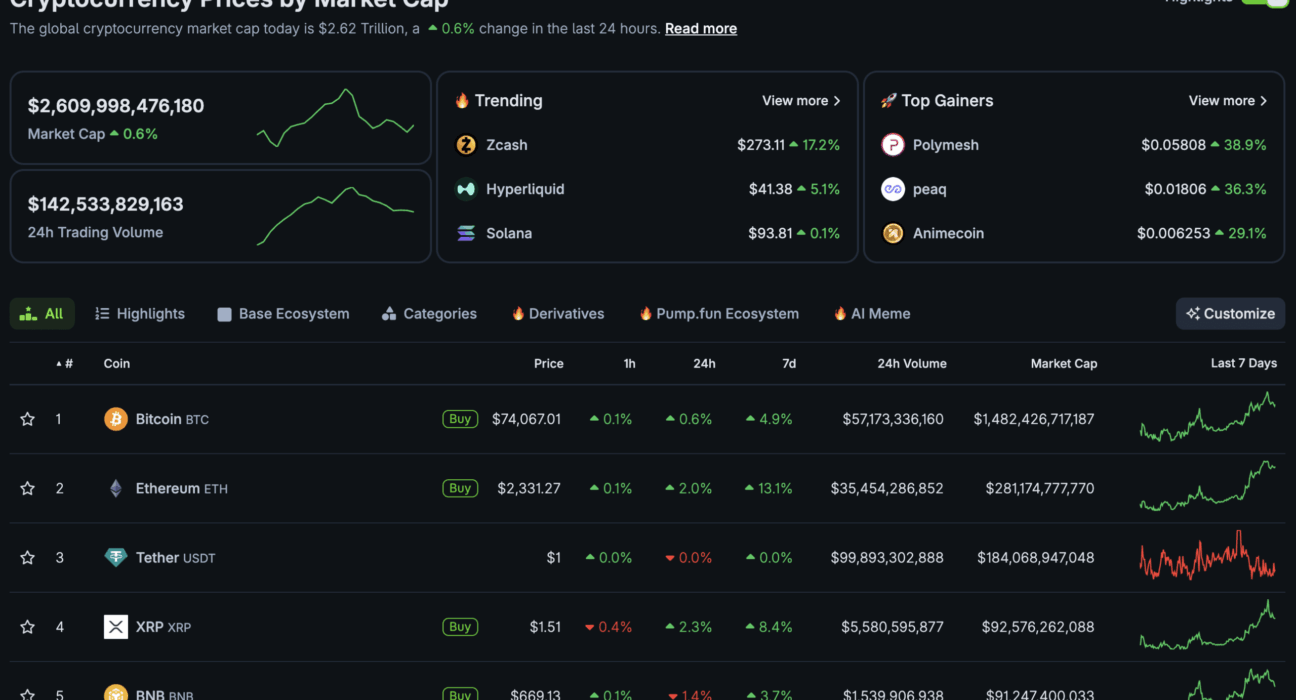
Task: Click the Tether coin icon
Action: [x=116, y=557]
